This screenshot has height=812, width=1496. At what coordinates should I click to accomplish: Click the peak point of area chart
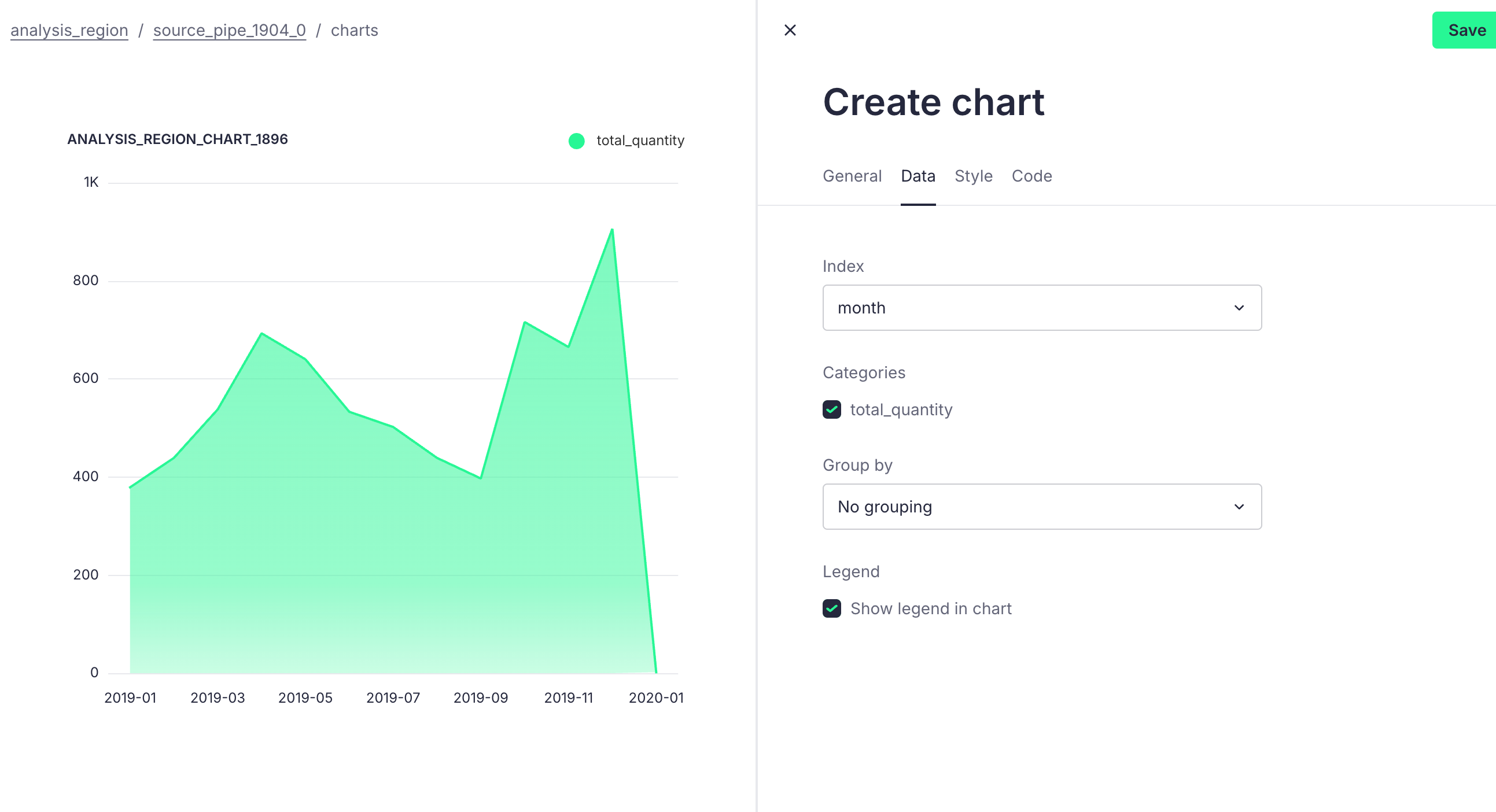coord(612,230)
